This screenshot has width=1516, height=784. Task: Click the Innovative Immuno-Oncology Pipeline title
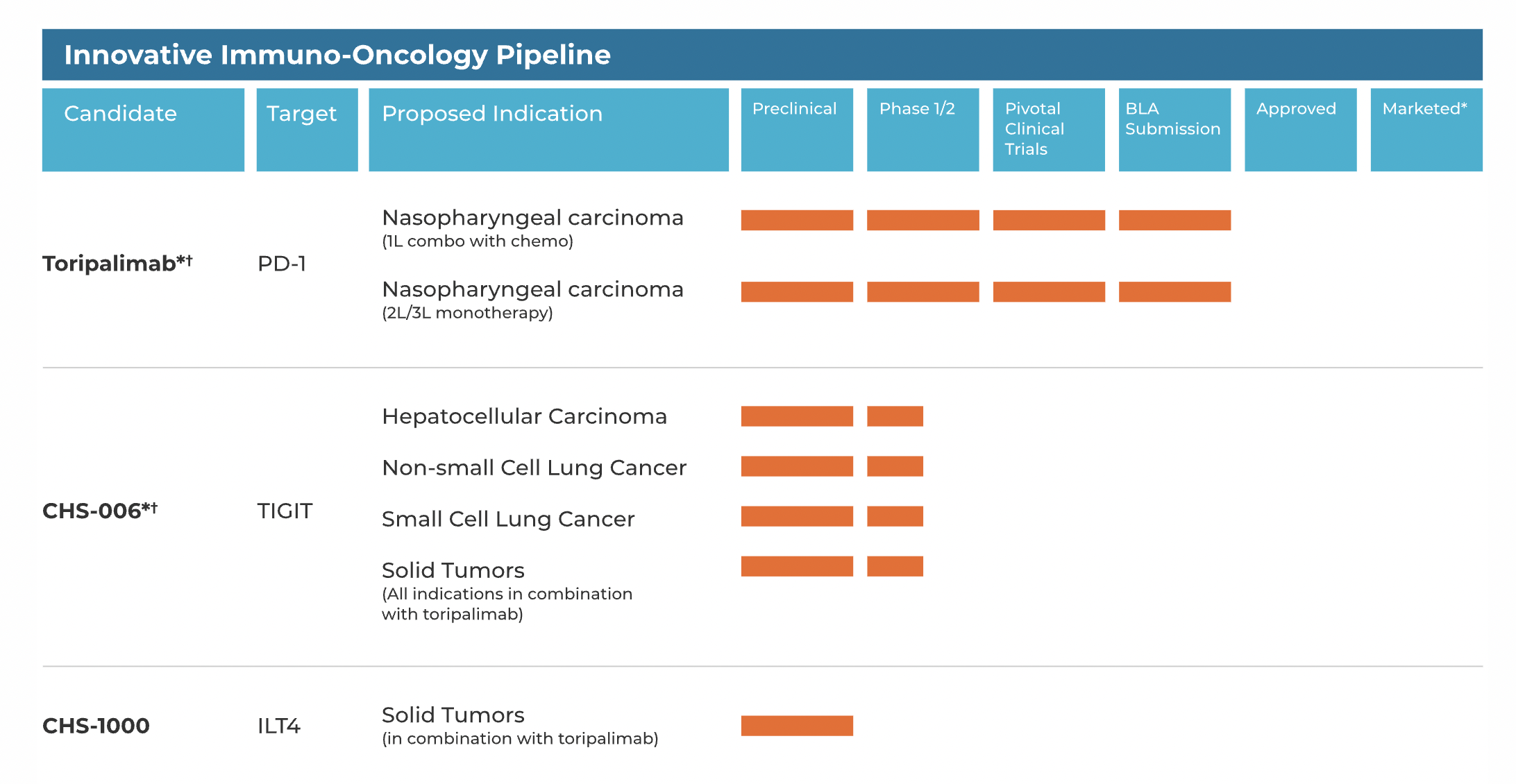tap(337, 55)
